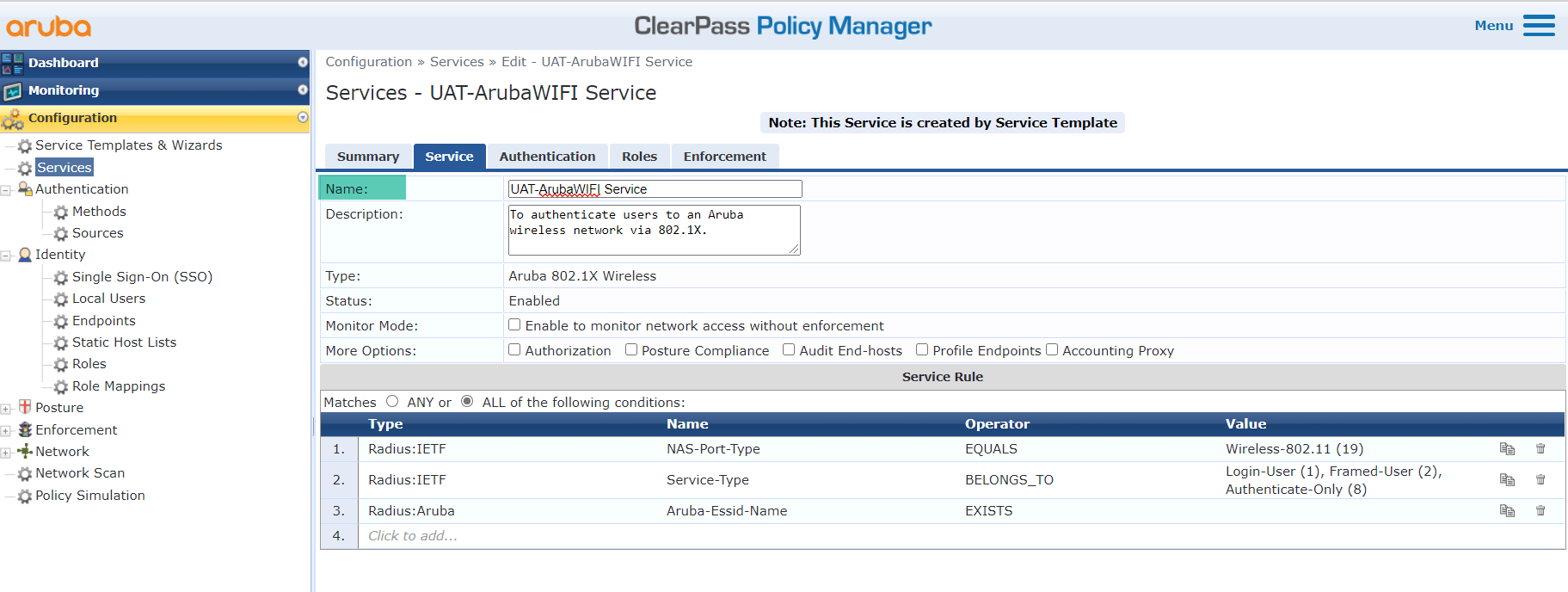Click the BELONGS_TO operator cell

point(1009,480)
